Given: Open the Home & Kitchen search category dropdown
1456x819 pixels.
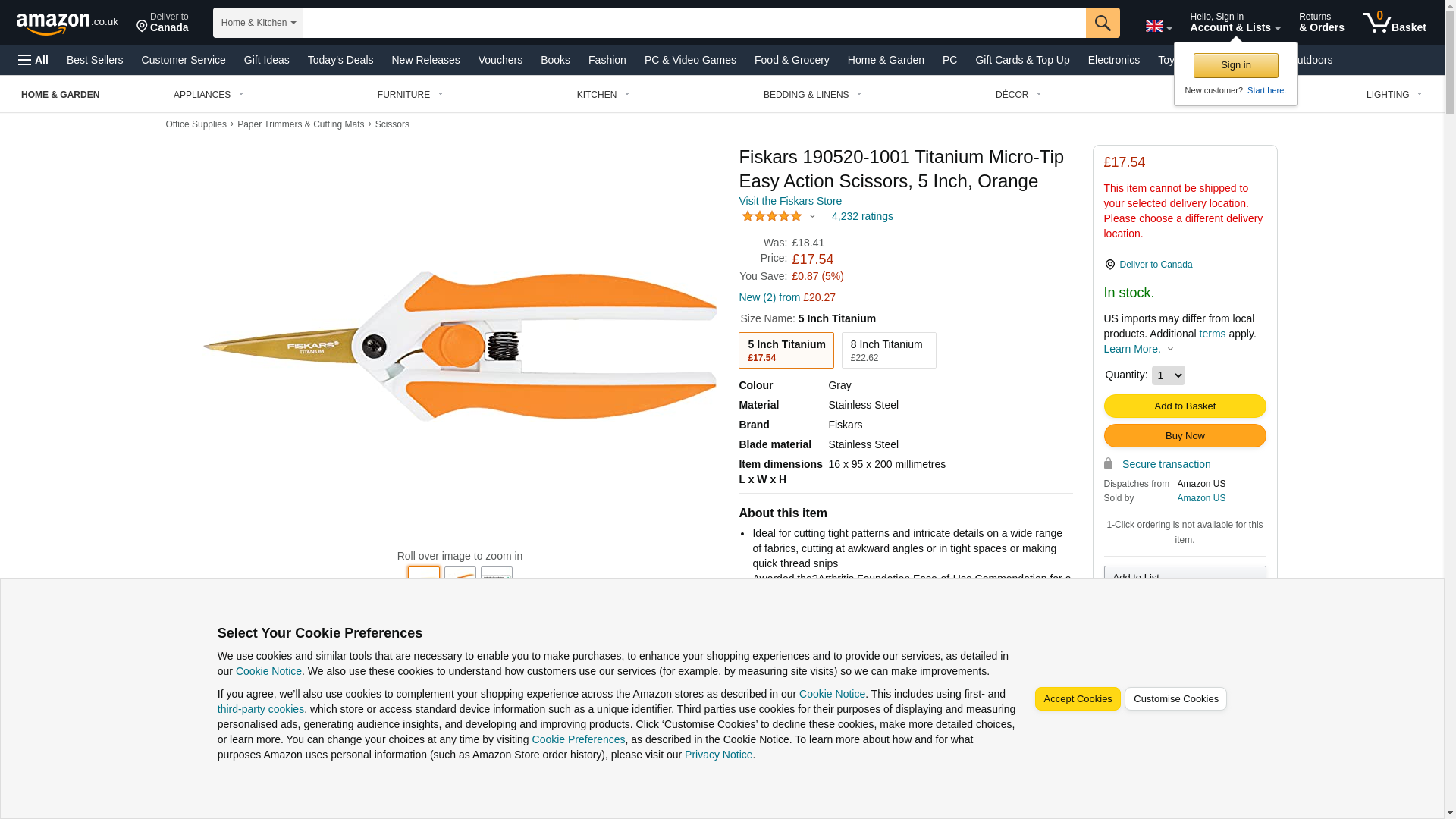Looking at the screenshot, I should click(x=258, y=23).
